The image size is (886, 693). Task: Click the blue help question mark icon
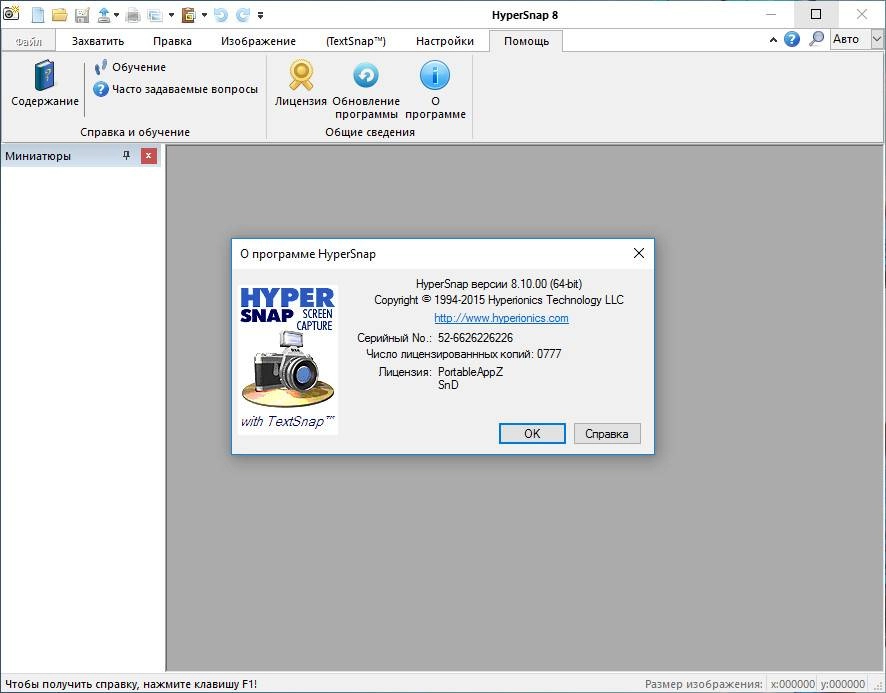[792, 39]
